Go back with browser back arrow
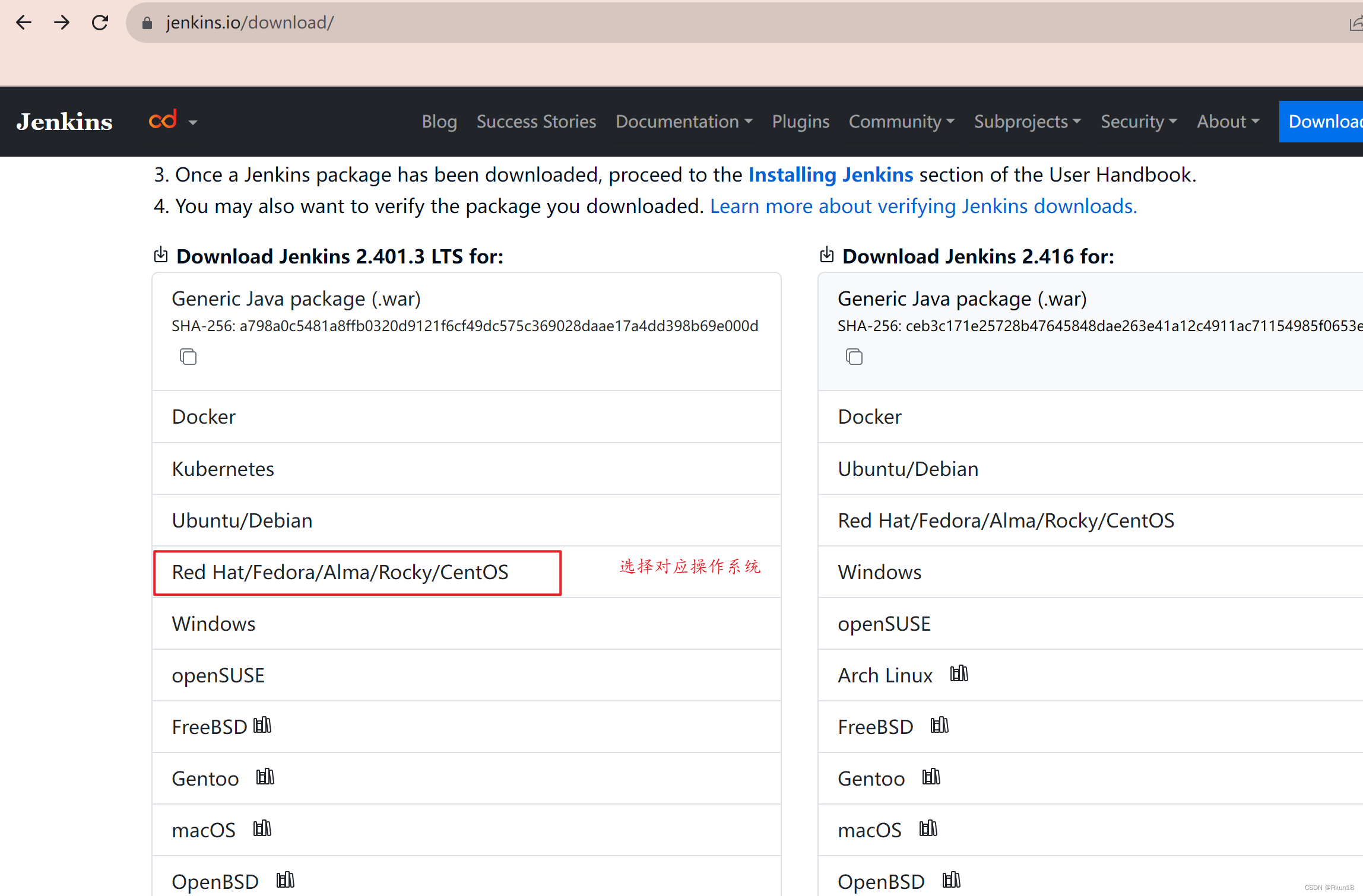 [x=24, y=23]
